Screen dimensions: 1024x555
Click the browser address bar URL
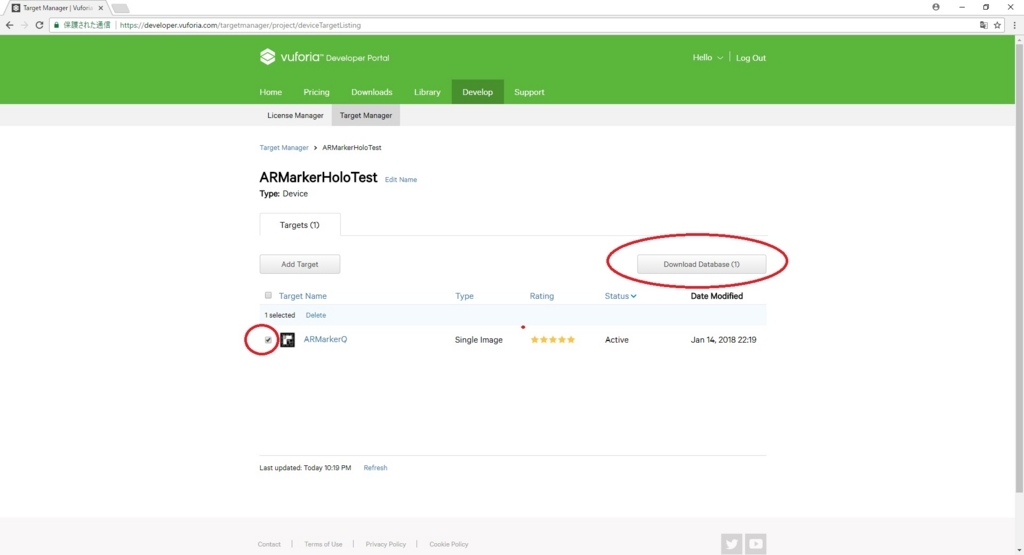pos(240,25)
